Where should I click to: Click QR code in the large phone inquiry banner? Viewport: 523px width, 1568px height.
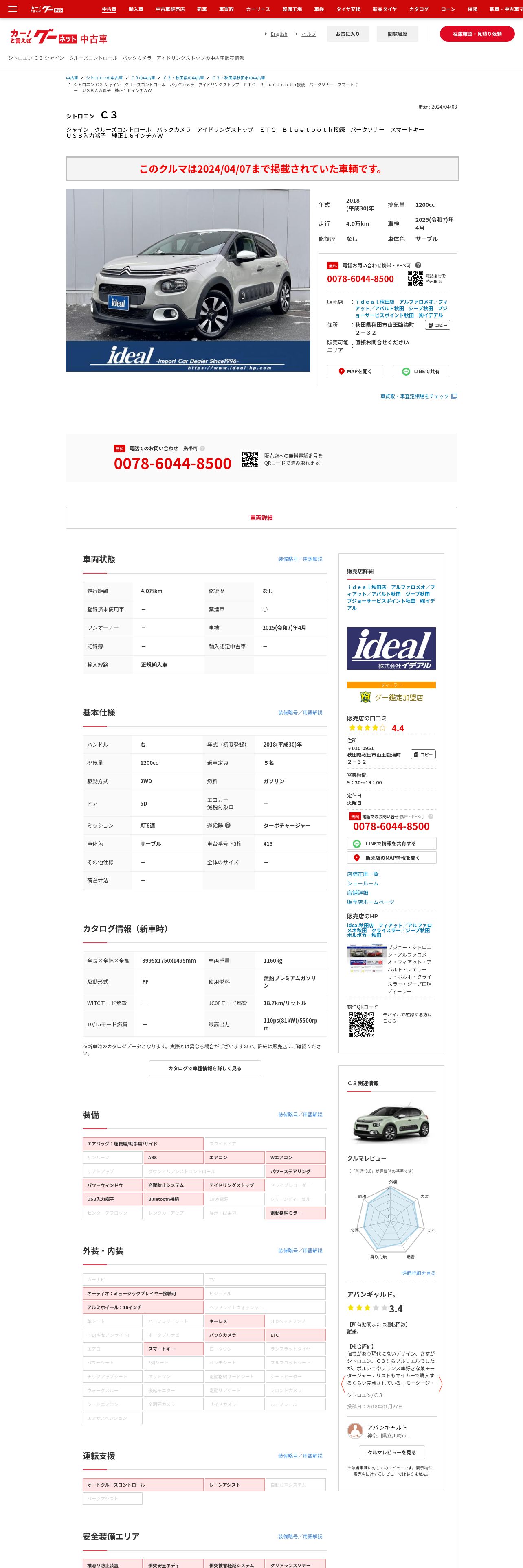tap(250, 460)
